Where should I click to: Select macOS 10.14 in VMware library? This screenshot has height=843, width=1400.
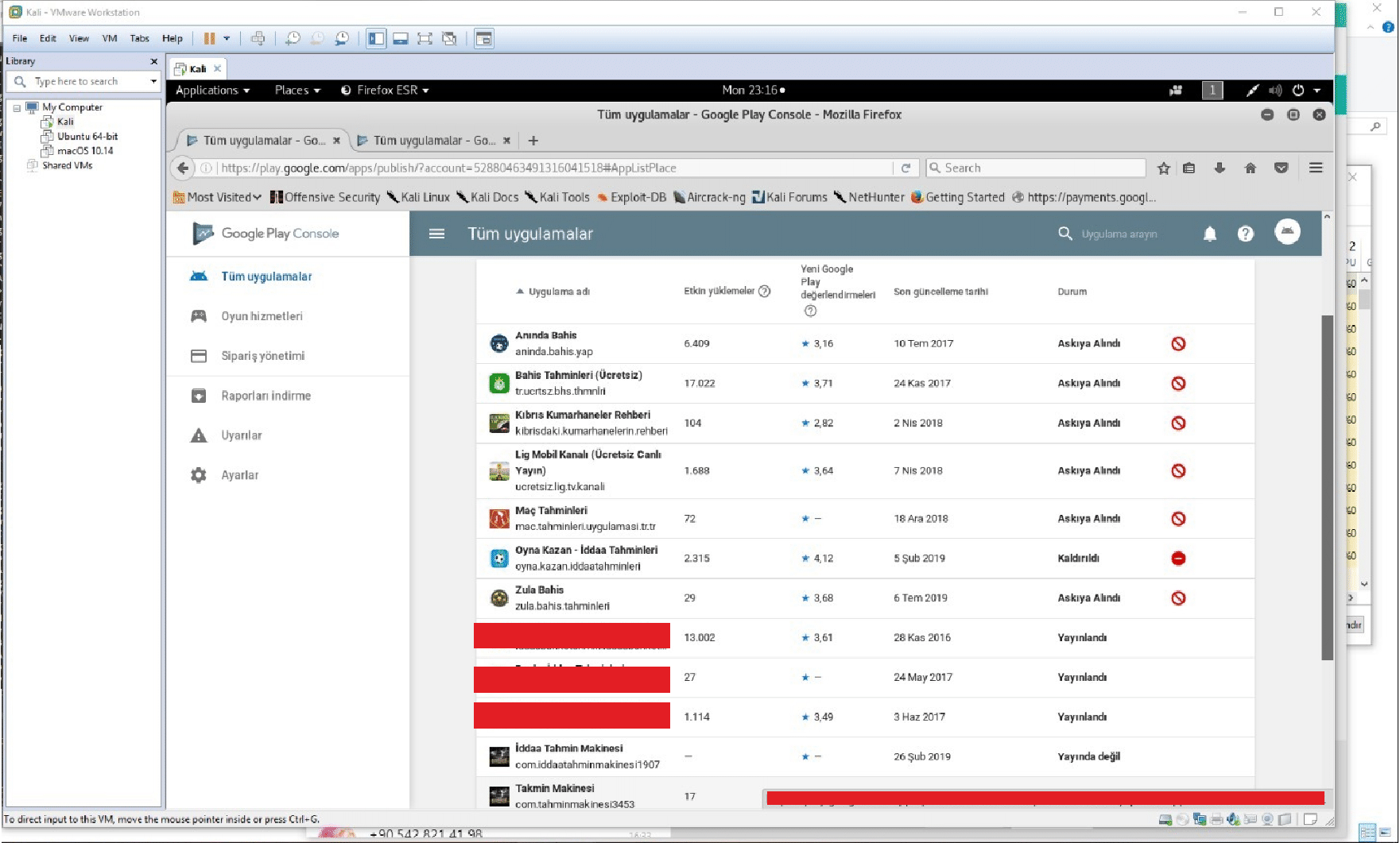pyautogui.click(x=85, y=151)
